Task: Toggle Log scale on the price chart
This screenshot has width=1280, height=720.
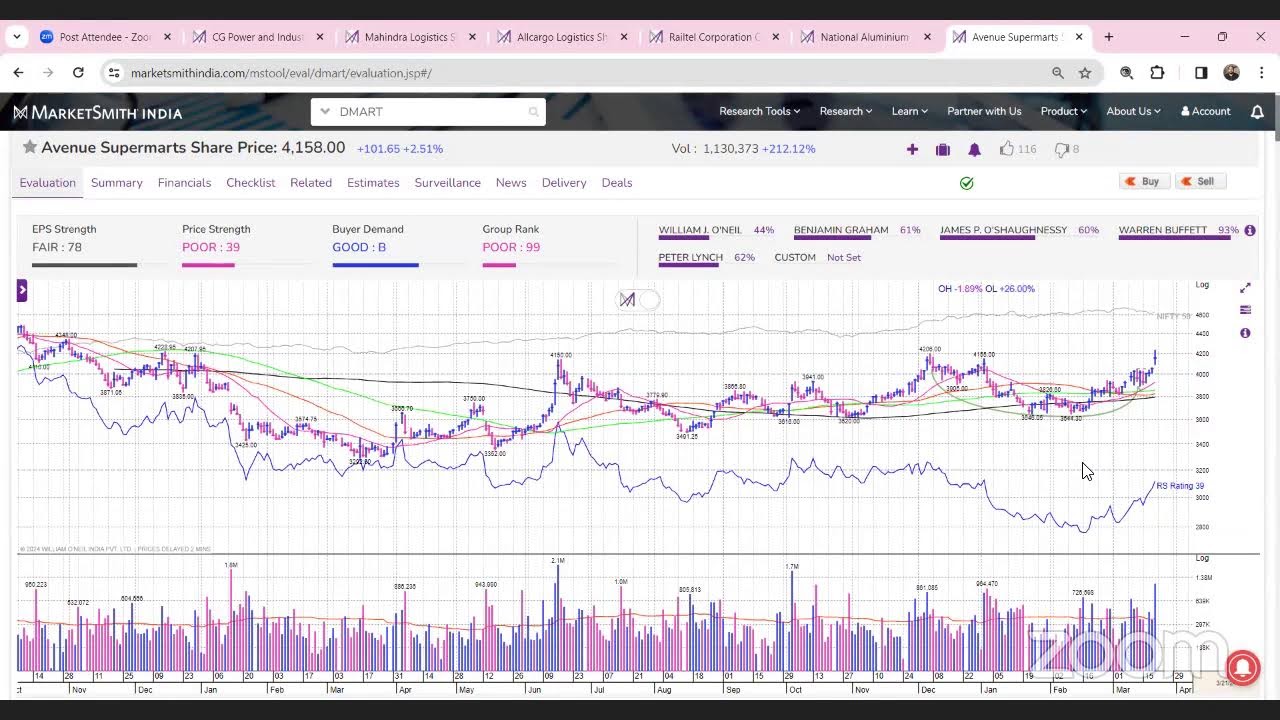Action: 1202,286
